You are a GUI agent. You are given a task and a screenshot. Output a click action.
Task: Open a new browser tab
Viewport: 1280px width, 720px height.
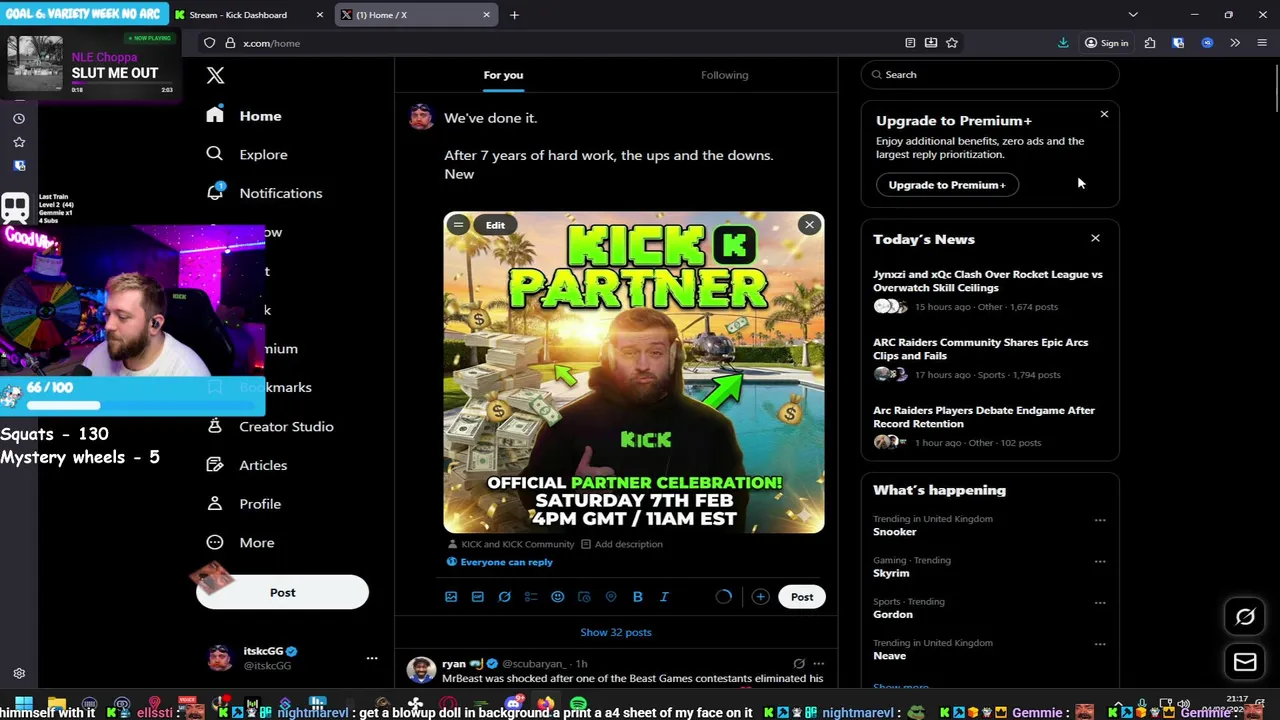pos(514,15)
